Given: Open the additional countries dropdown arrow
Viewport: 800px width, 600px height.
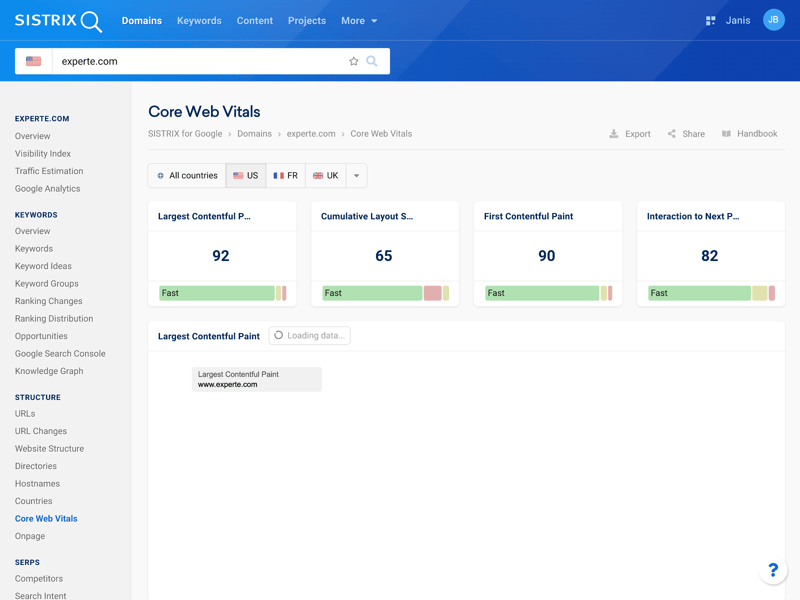Looking at the screenshot, I should tap(356, 176).
